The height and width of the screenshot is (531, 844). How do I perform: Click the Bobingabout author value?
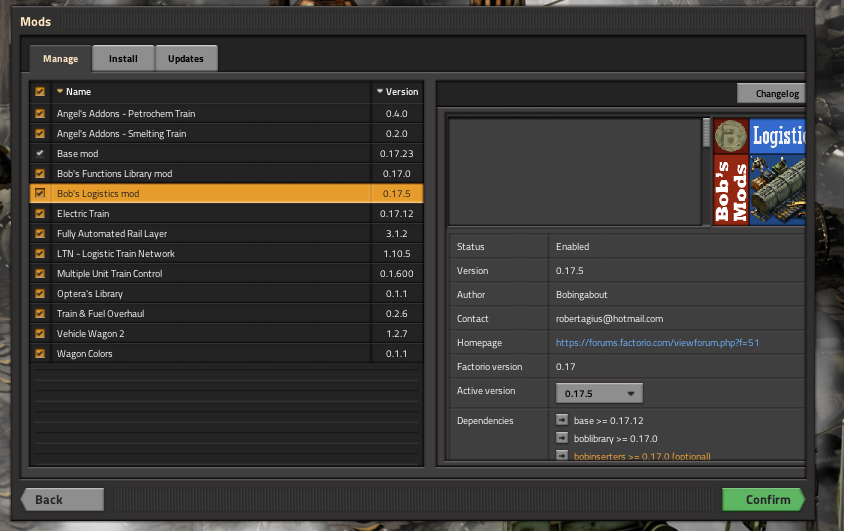tap(581, 294)
